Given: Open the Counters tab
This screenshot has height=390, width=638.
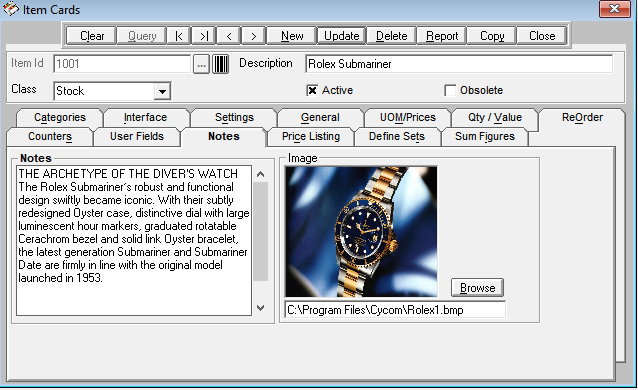Looking at the screenshot, I should pos(50,137).
